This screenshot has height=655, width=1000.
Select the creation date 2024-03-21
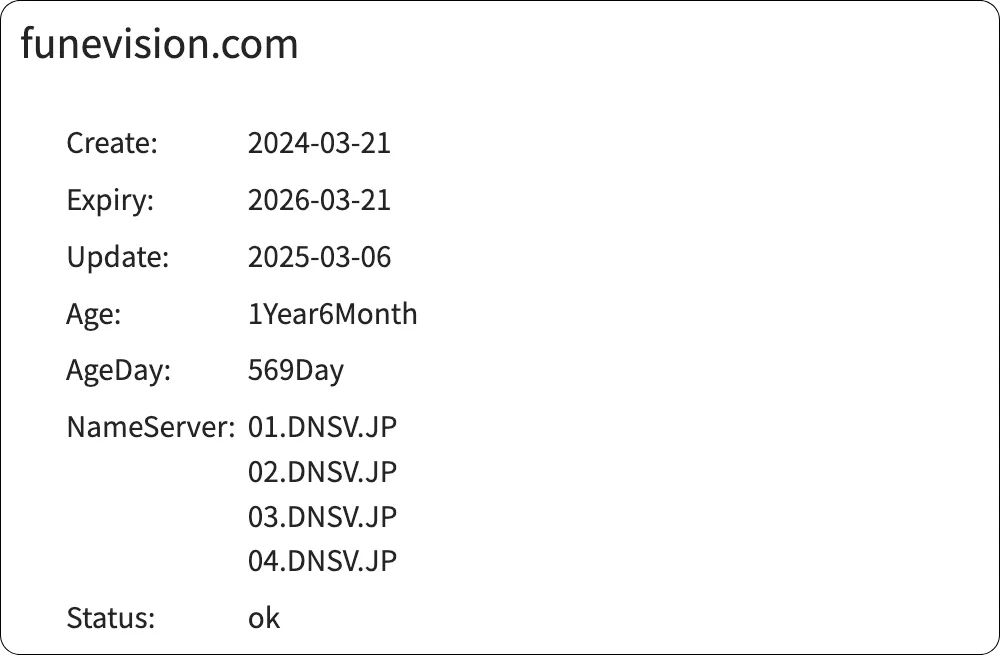[x=319, y=144]
